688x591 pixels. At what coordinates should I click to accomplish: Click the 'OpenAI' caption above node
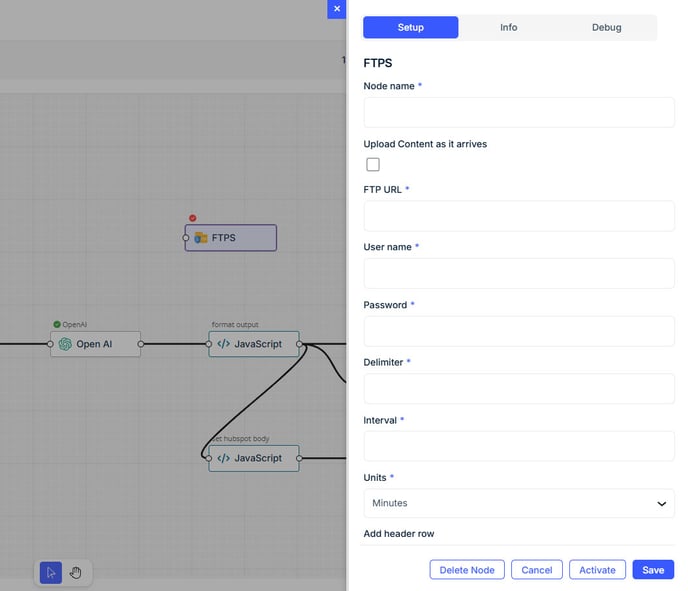tap(74, 325)
